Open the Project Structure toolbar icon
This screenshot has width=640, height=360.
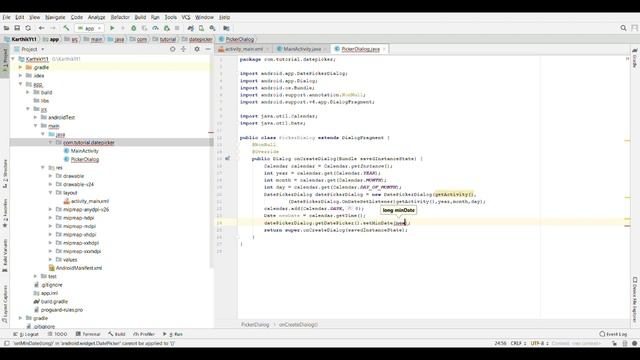click(x=226, y=28)
